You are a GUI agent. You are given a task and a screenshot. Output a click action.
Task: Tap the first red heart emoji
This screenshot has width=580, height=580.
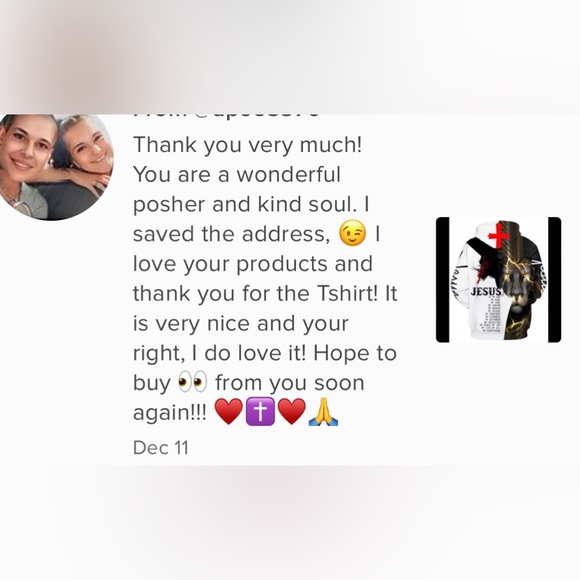click(x=229, y=411)
